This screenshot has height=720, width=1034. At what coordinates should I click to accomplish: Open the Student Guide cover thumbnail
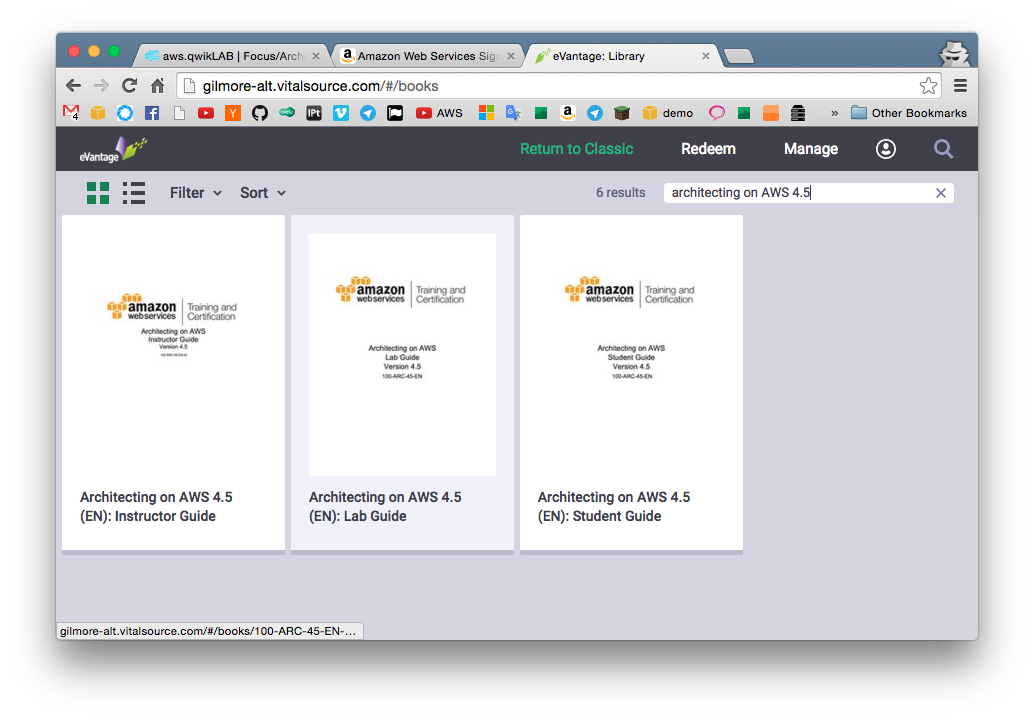[631, 355]
